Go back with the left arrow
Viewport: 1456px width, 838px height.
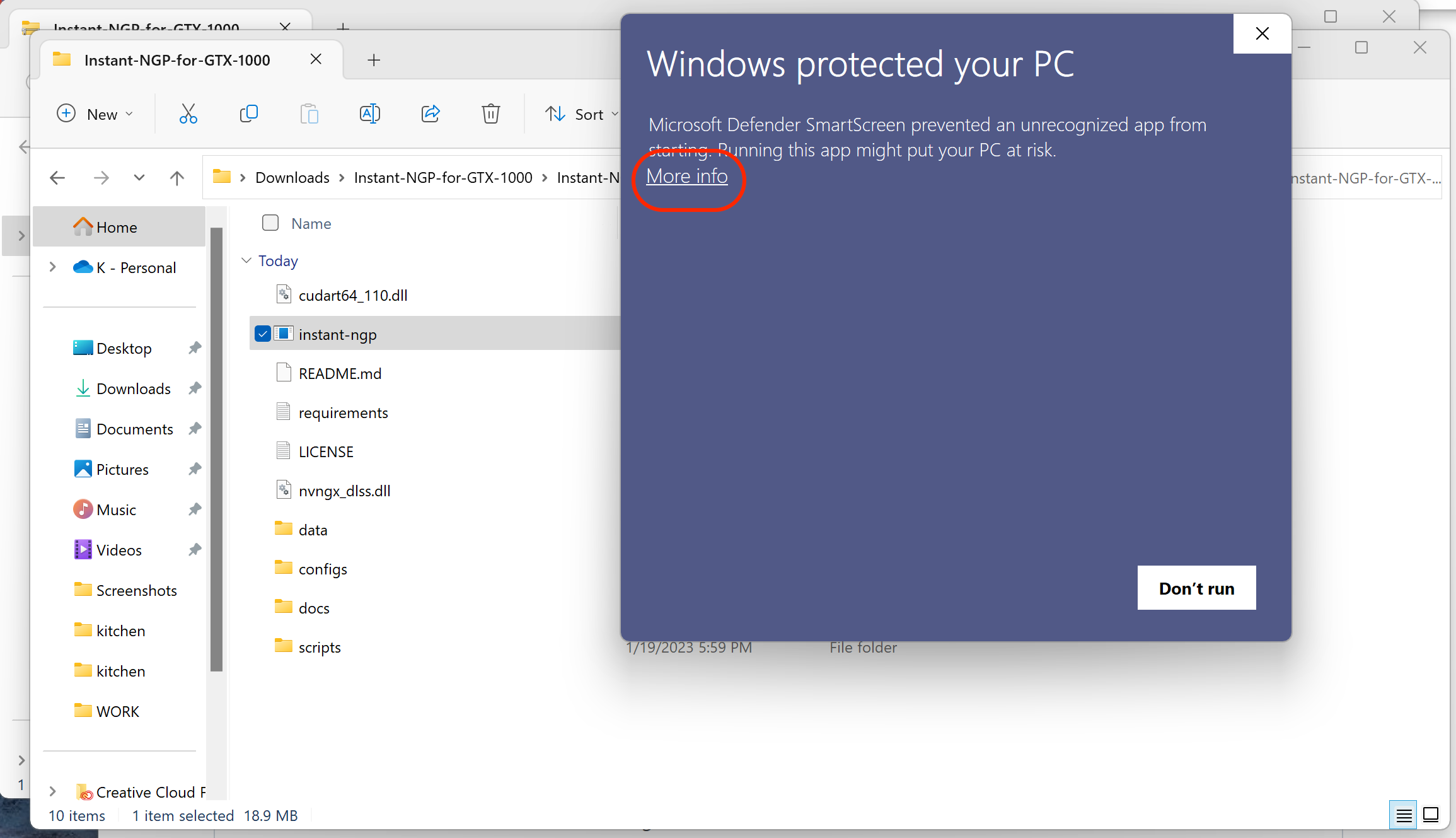coord(57,178)
